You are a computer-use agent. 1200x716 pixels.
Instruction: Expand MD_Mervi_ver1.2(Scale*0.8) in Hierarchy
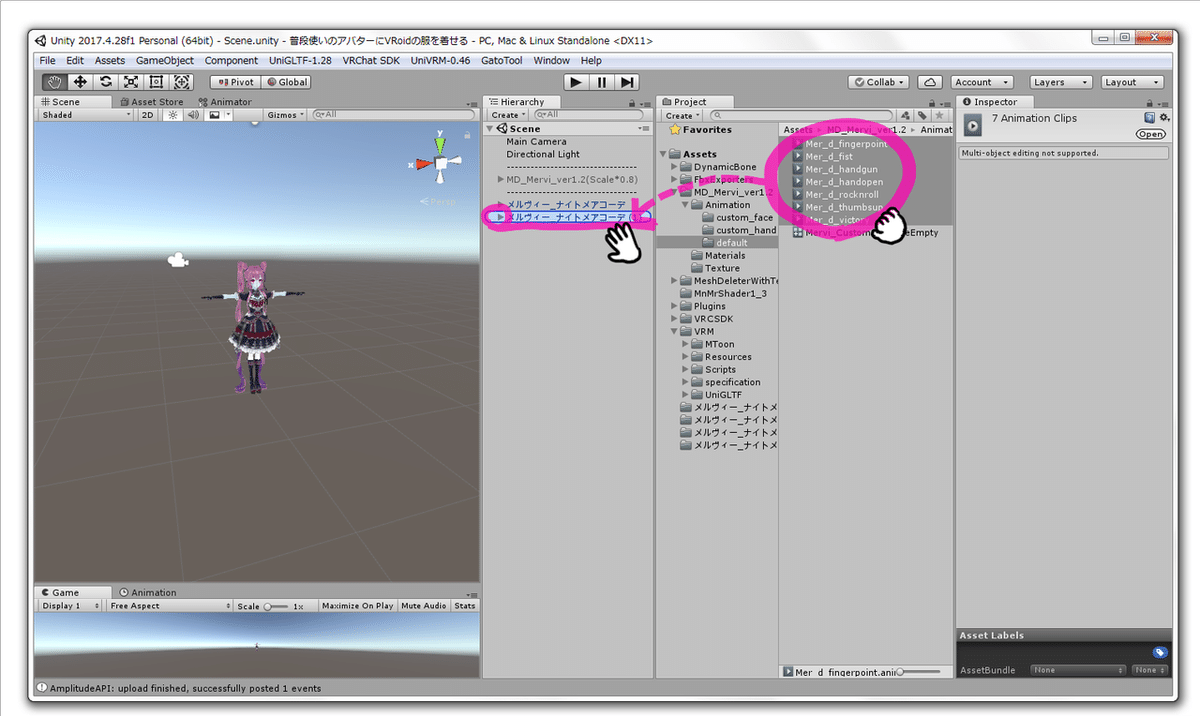tap(501, 180)
